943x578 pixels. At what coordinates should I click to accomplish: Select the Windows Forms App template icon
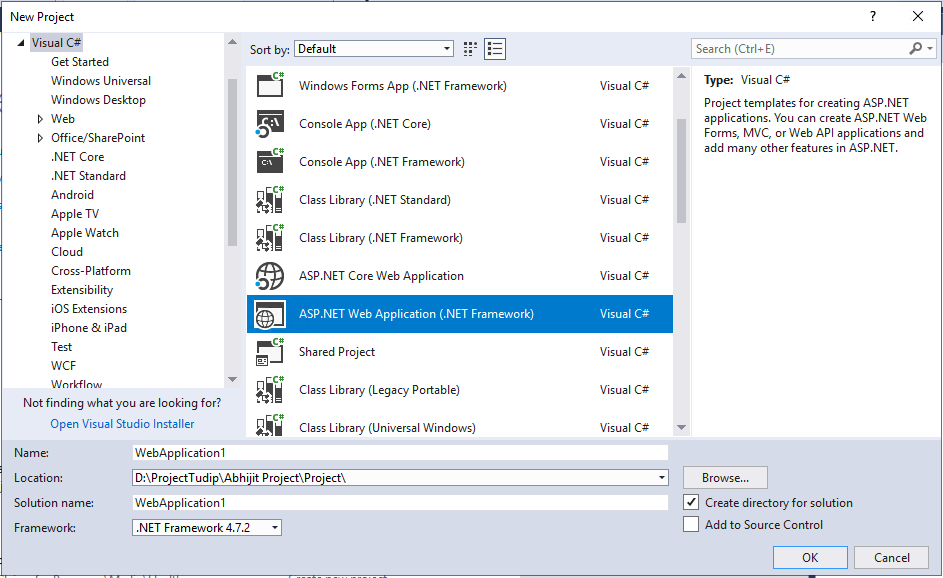pos(270,85)
